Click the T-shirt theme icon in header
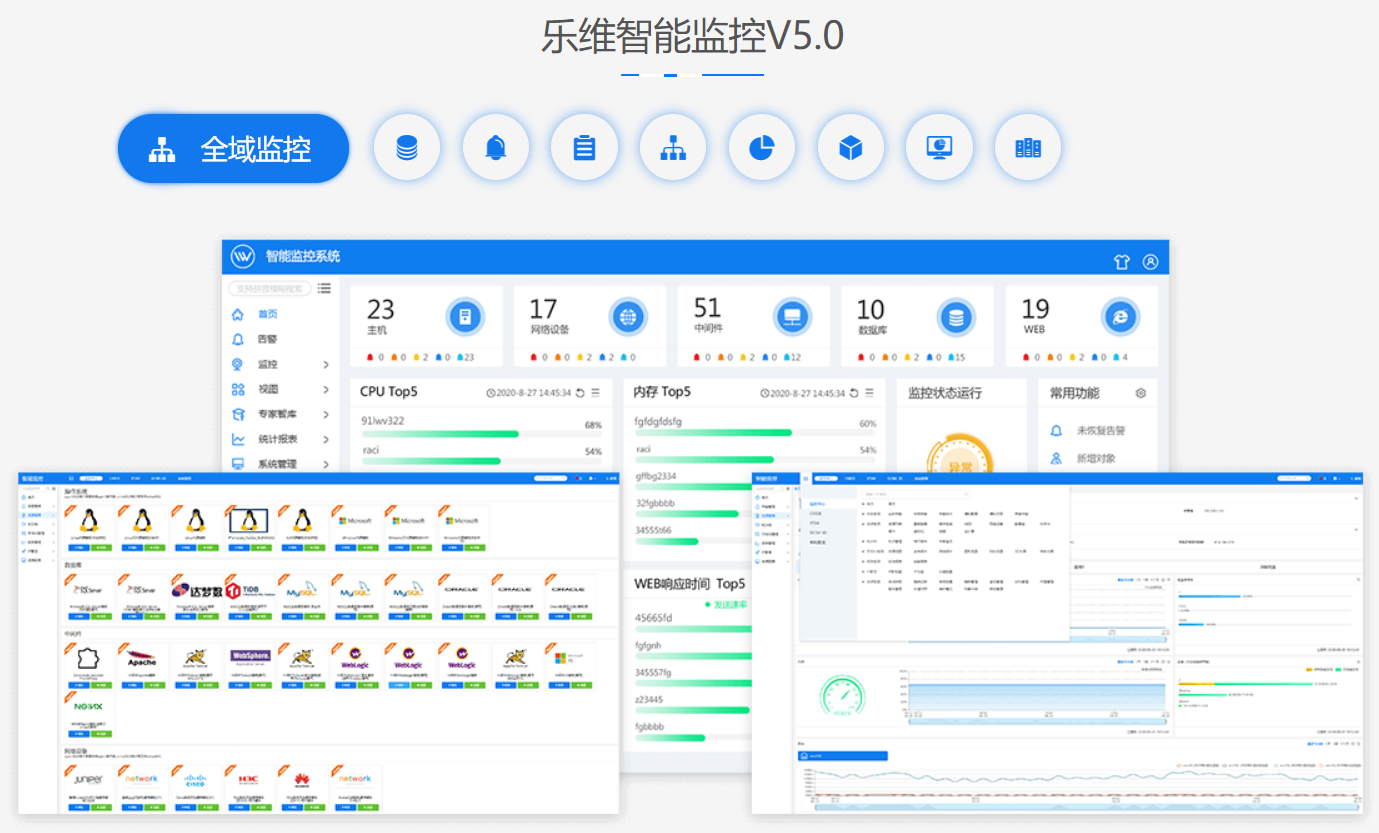 pos(1121,262)
